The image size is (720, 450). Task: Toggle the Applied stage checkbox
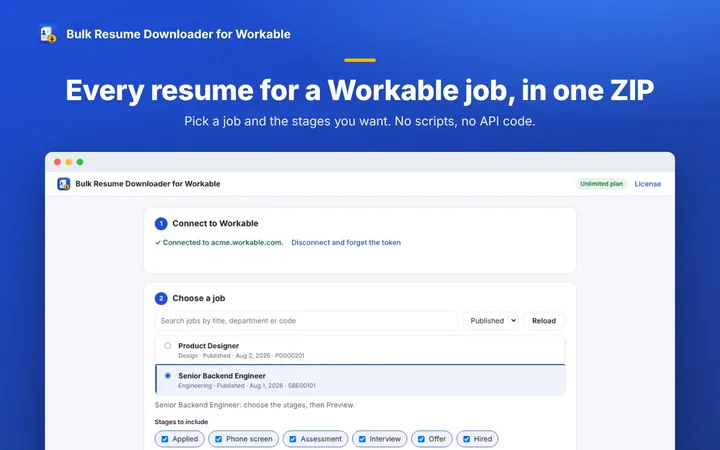coord(165,439)
